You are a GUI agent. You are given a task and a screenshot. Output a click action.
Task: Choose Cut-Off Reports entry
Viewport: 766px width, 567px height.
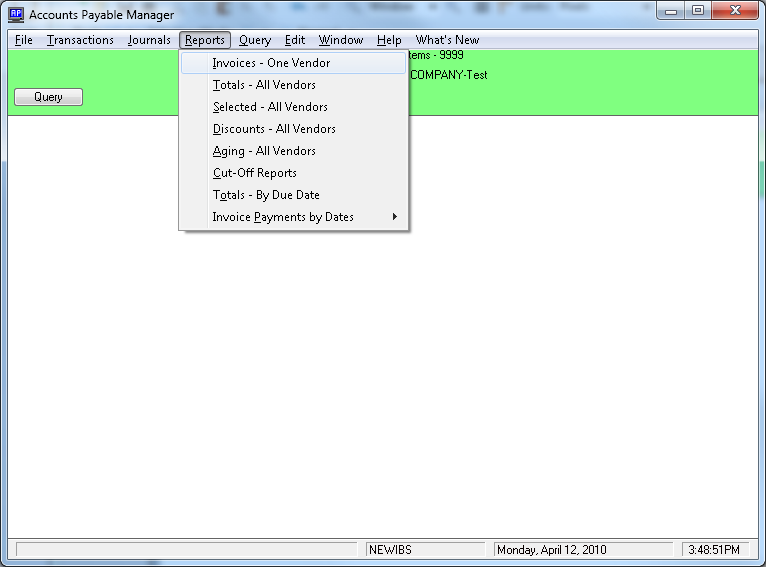click(x=255, y=173)
